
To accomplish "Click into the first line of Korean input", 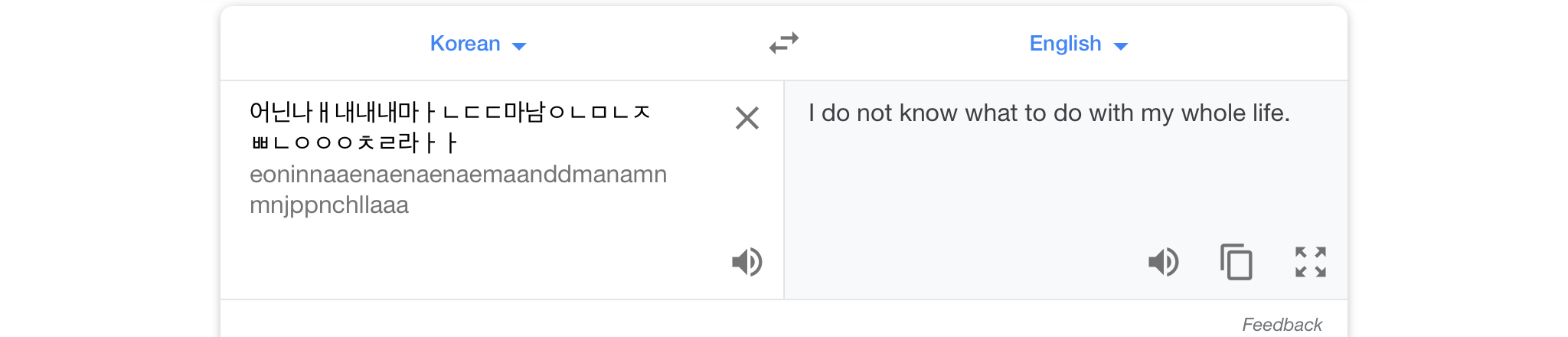I will [449, 113].
